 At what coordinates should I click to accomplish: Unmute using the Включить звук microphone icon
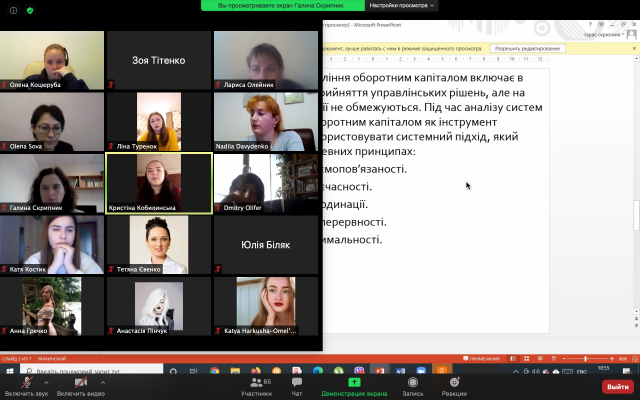27,382
